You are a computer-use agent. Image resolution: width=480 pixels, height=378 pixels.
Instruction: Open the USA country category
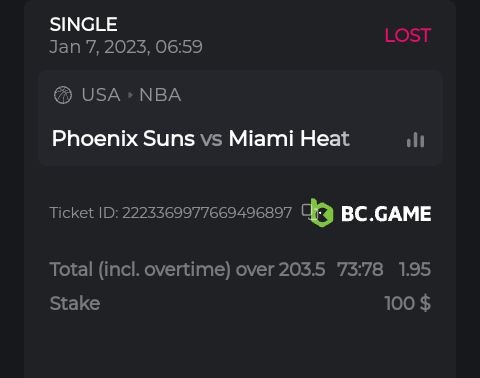(x=101, y=95)
